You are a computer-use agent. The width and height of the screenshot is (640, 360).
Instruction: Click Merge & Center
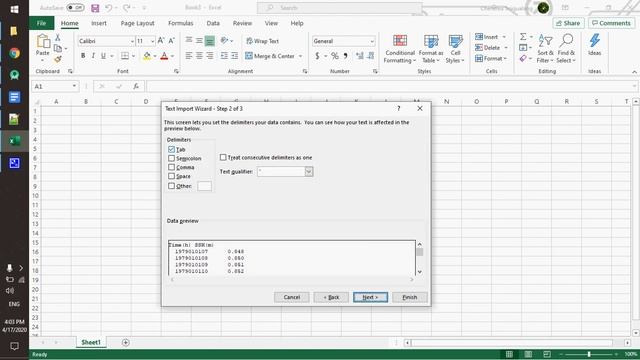pyautogui.click(x=270, y=56)
